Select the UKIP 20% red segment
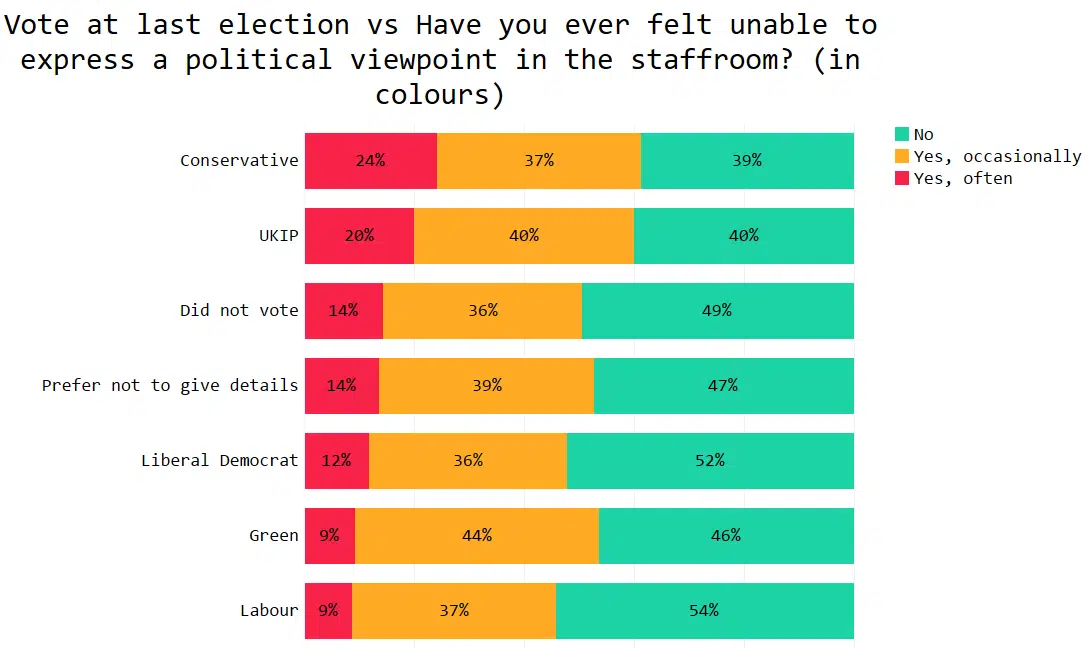Image resolution: width=1087 pixels, height=648 pixels. (x=359, y=235)
